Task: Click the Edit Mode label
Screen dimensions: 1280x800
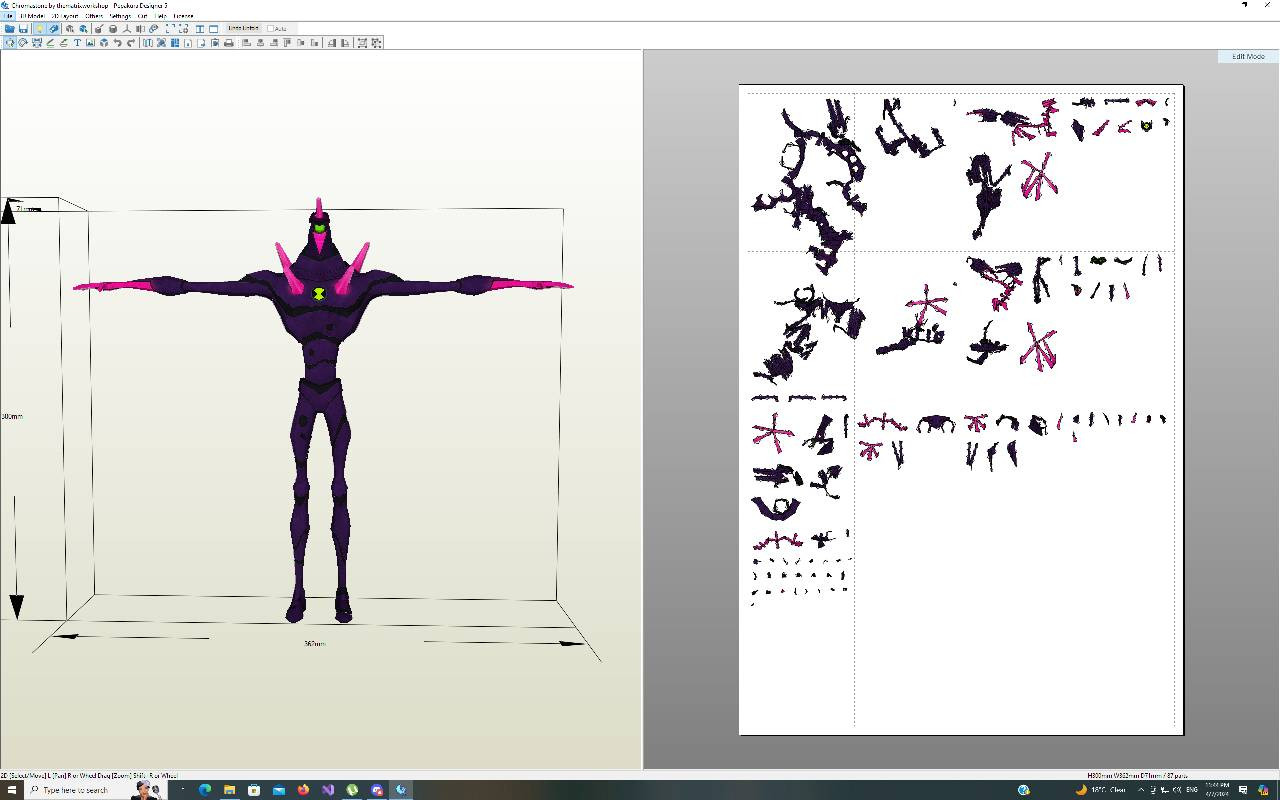Action: point(1248,57)
